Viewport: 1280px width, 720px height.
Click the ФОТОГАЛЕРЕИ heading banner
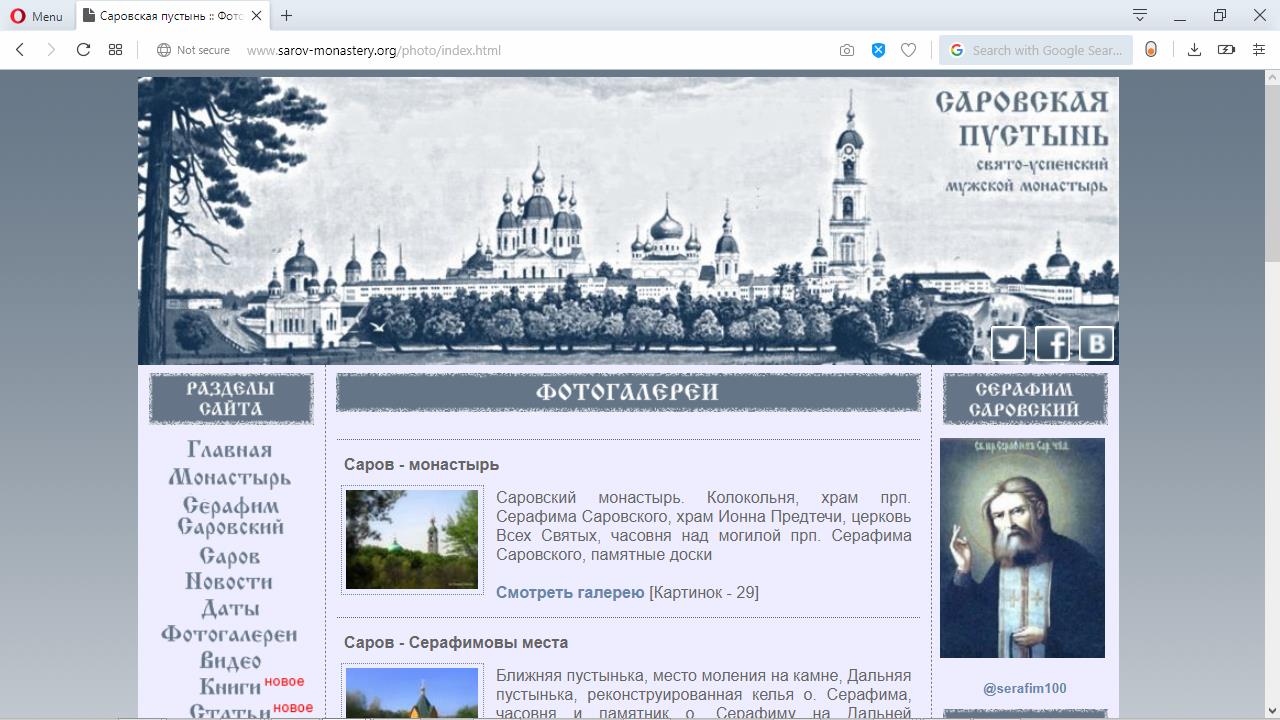tap(628, 392)
